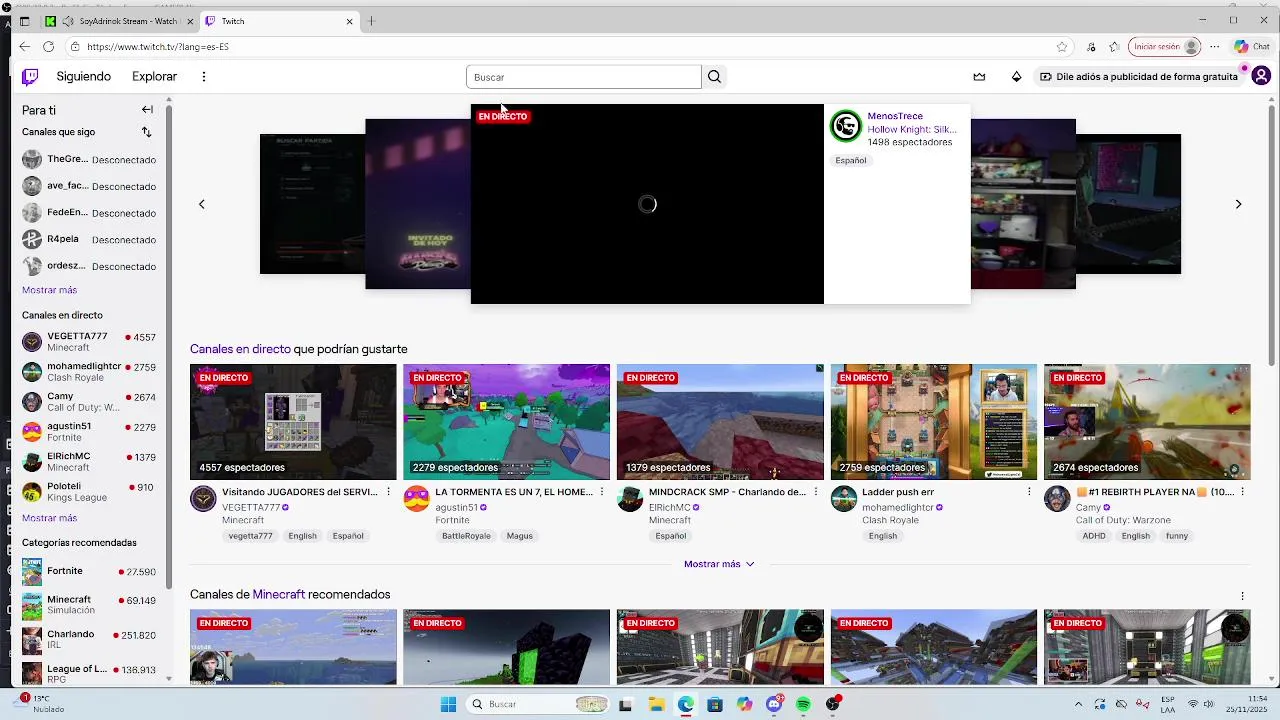1280x720 pixels.
Task: Open the user profile avatar menu
Action: pyautogui.click(x=1261, y=76)
